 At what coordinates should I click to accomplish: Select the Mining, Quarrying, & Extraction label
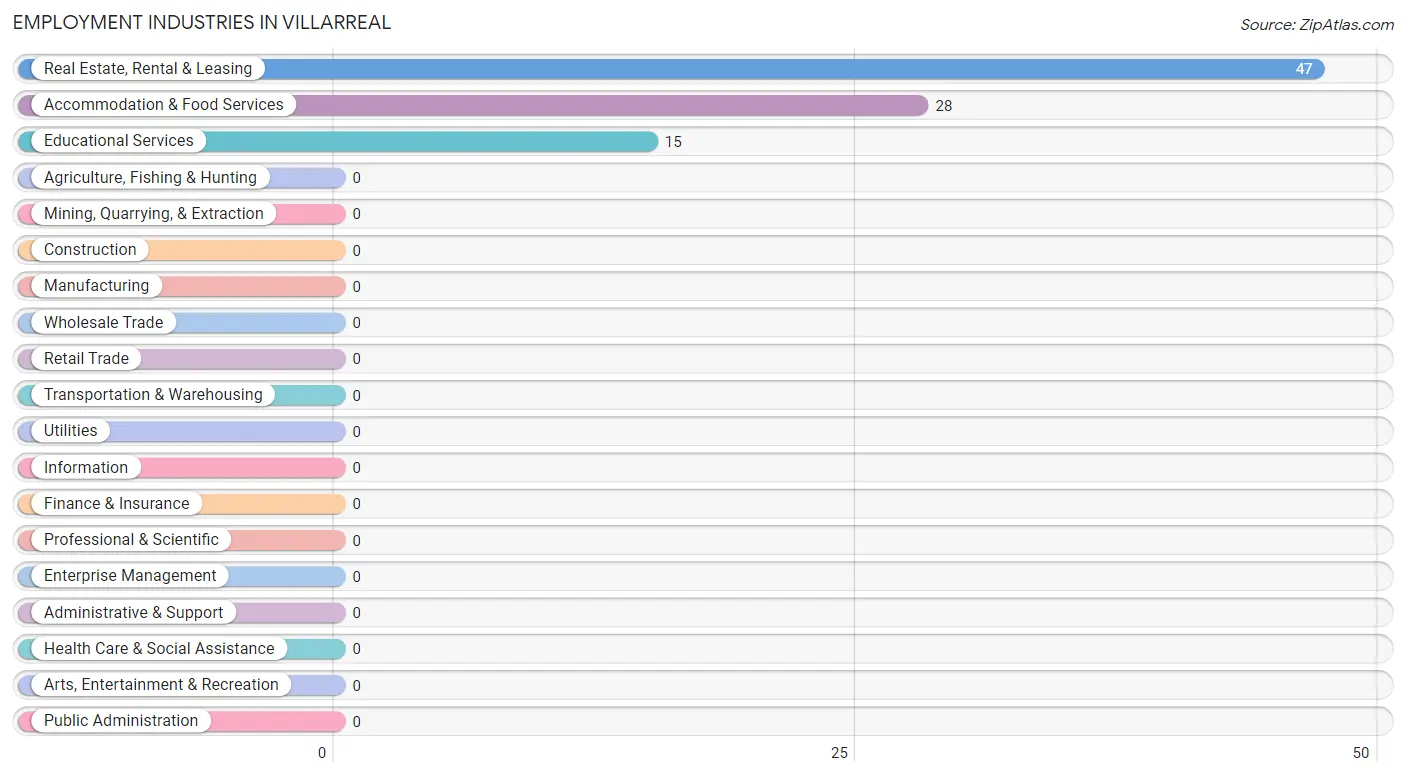pos(154,214)
